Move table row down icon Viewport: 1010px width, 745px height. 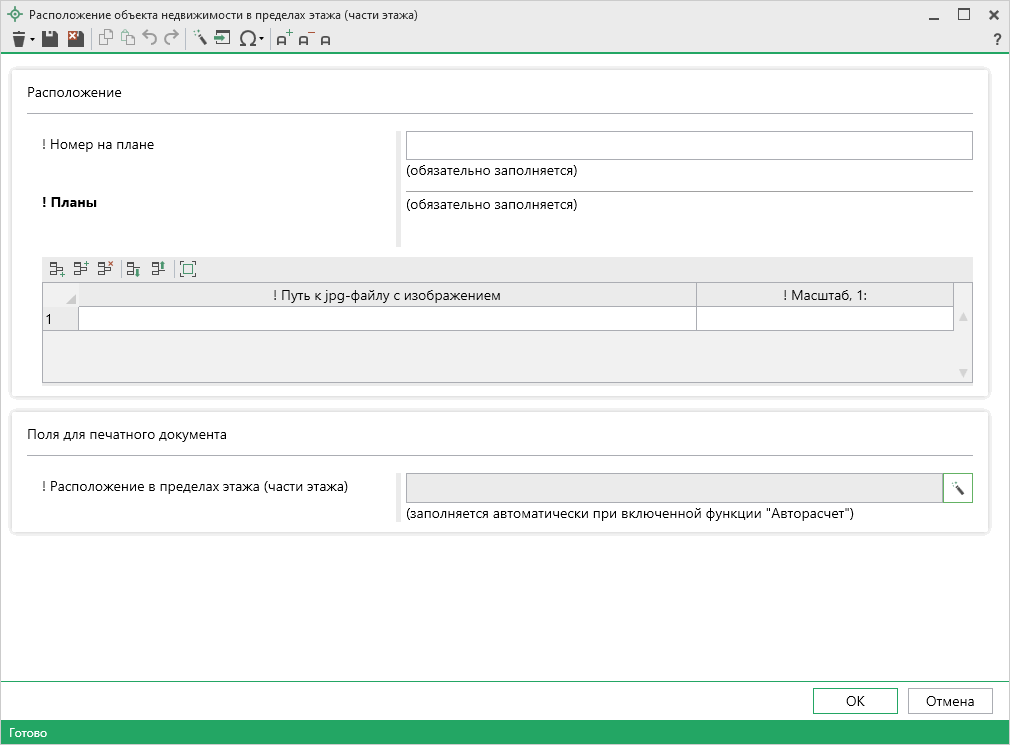coord(133,268)
